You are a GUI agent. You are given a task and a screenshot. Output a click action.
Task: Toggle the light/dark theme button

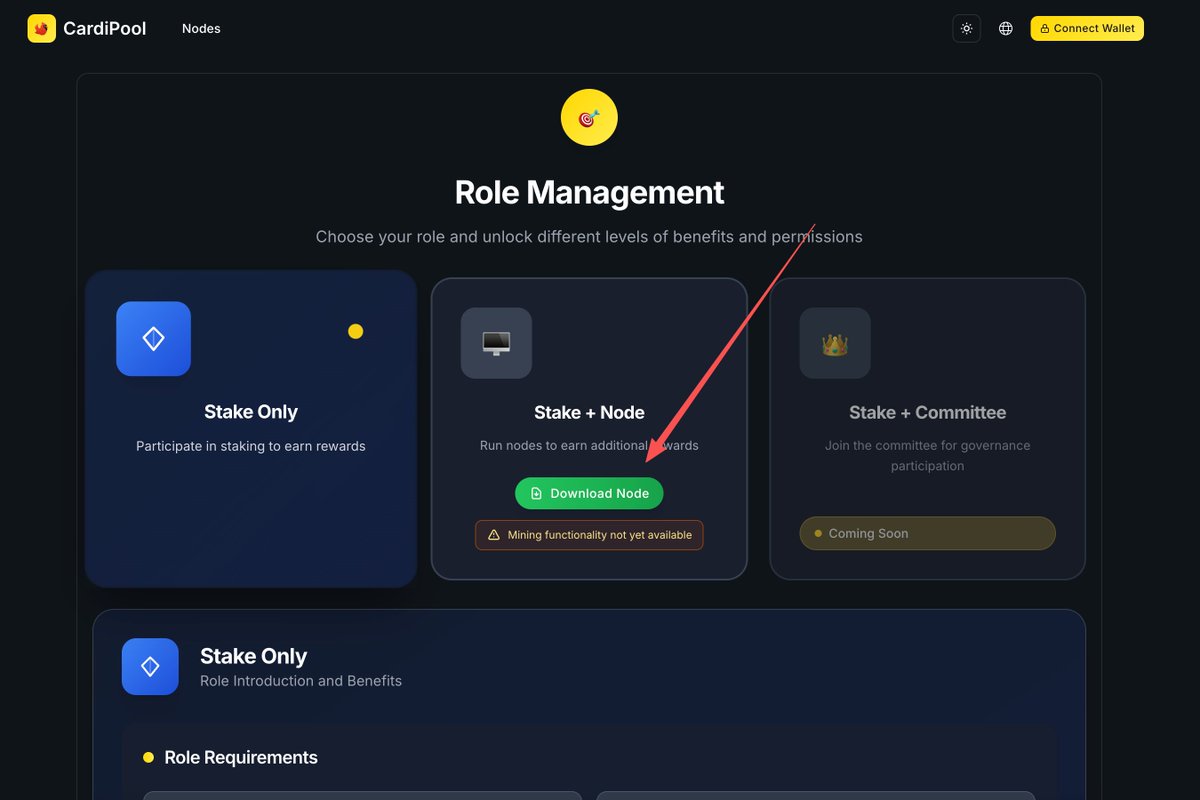click(x=966, y=29)
